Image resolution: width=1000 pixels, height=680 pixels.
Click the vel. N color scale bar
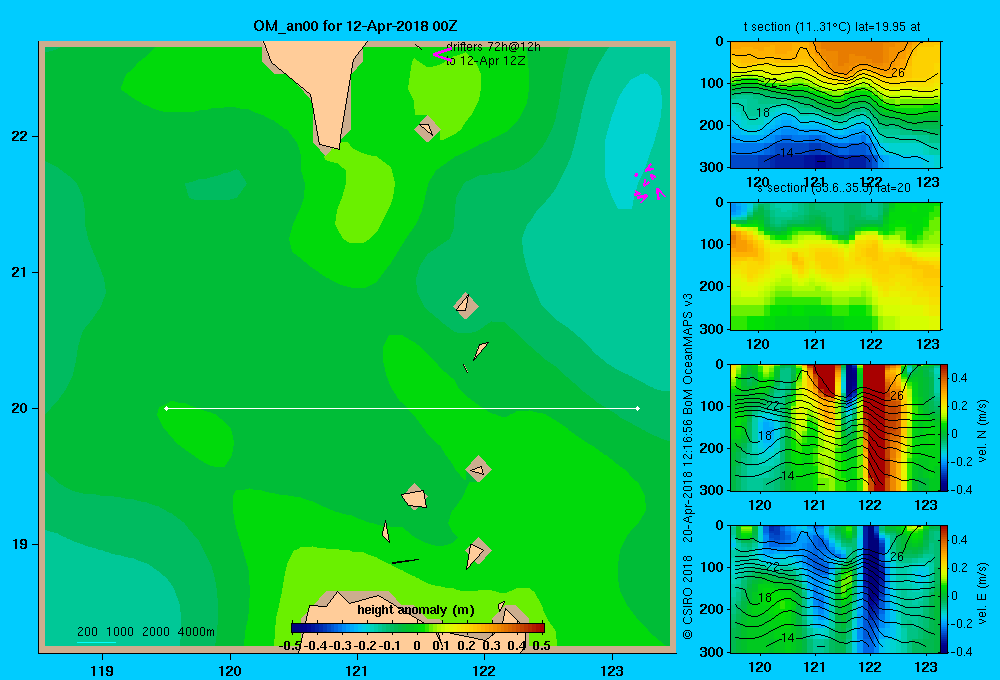click(945, 427)
